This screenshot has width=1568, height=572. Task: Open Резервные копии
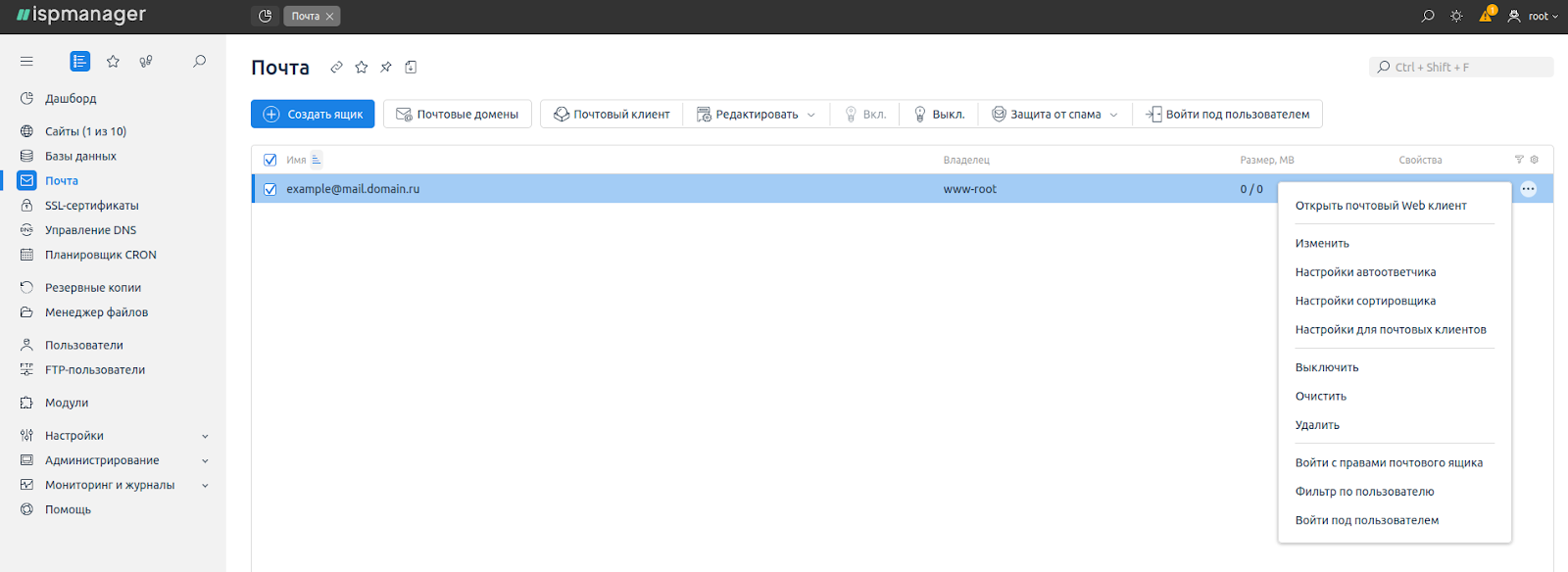click(x=93, y=287)
